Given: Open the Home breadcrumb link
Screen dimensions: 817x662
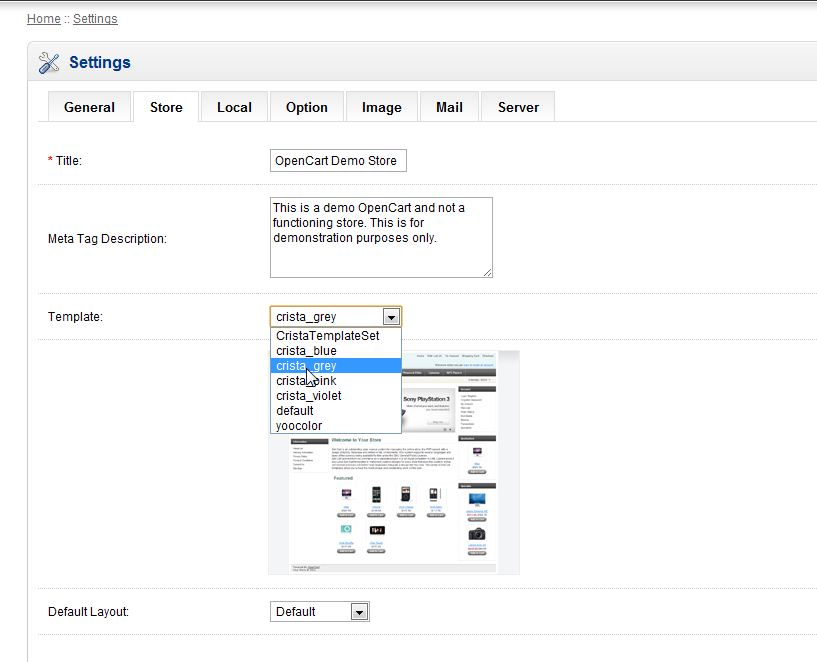Looking at the screenshot, I should click(43, 18).
